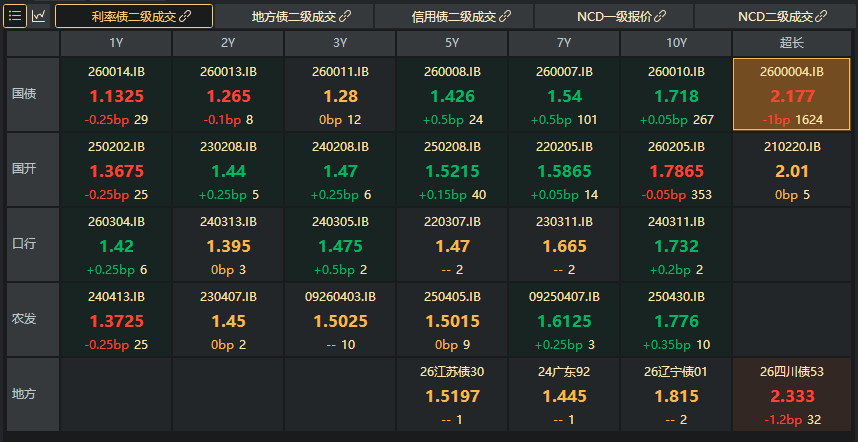The width and height of the screenshot is (858, 442).
Task: Open bond 260014.IB yield cell
Action: pos(116,95)
